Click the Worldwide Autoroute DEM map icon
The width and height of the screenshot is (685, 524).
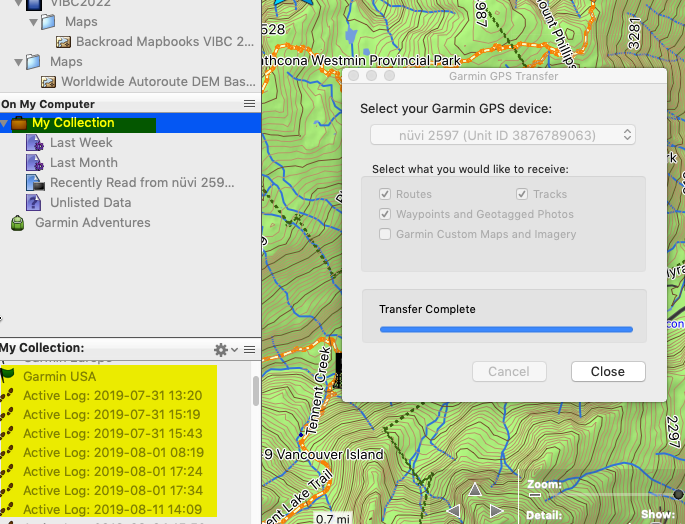[x=48, y=82]
